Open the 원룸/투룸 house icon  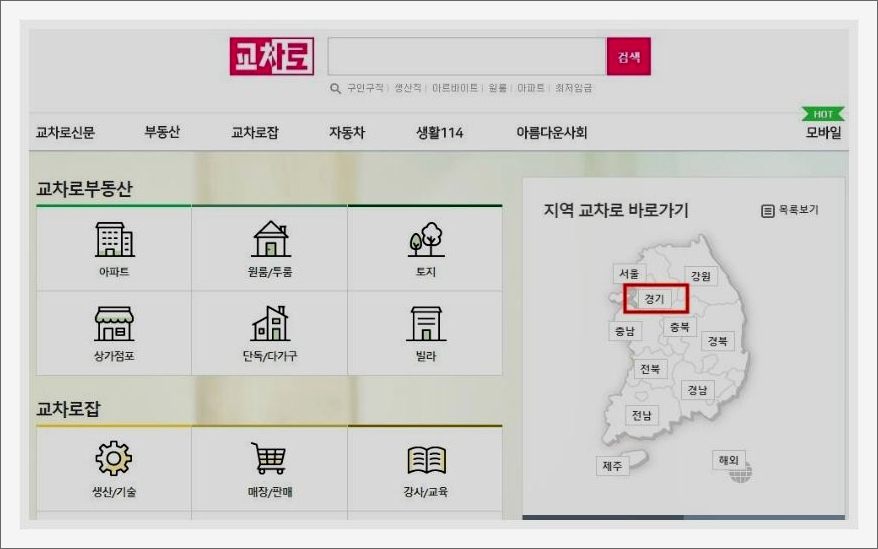tap(270, 239)
